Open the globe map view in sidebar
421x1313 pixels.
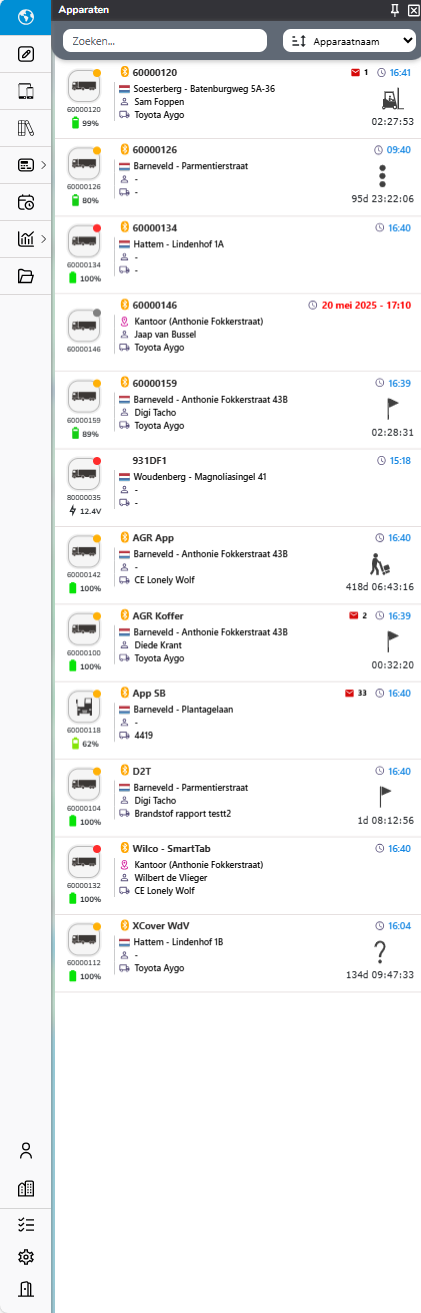pyautogui.click(x=26, y=17)
